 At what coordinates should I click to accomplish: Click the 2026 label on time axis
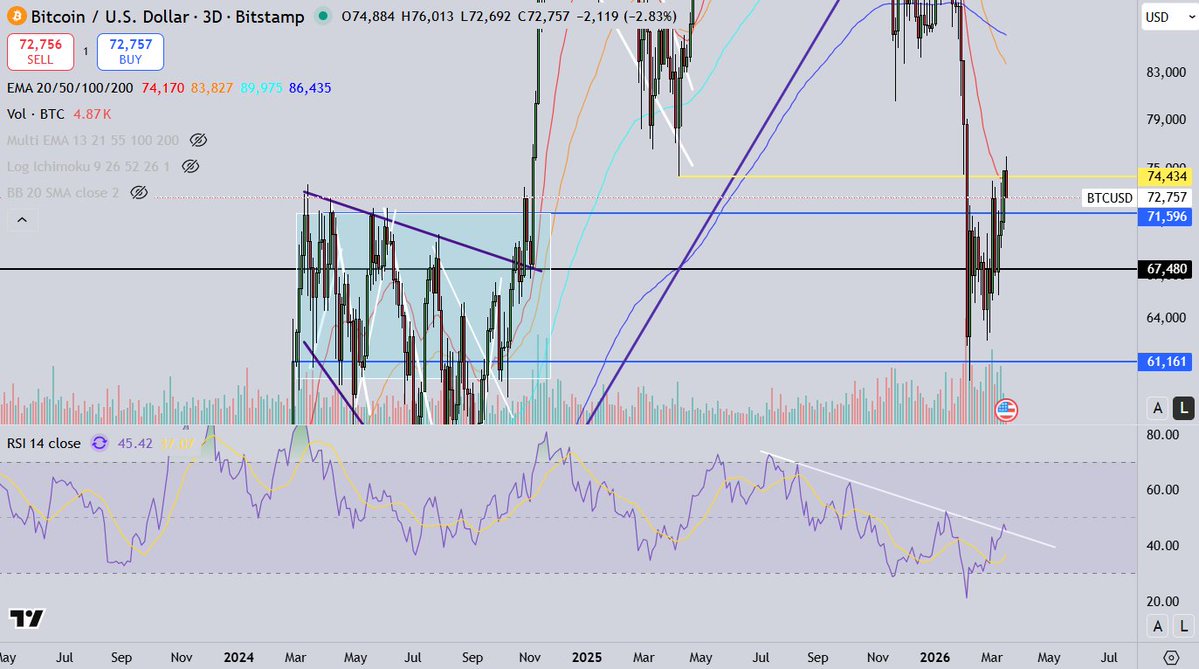coord(934,658)
